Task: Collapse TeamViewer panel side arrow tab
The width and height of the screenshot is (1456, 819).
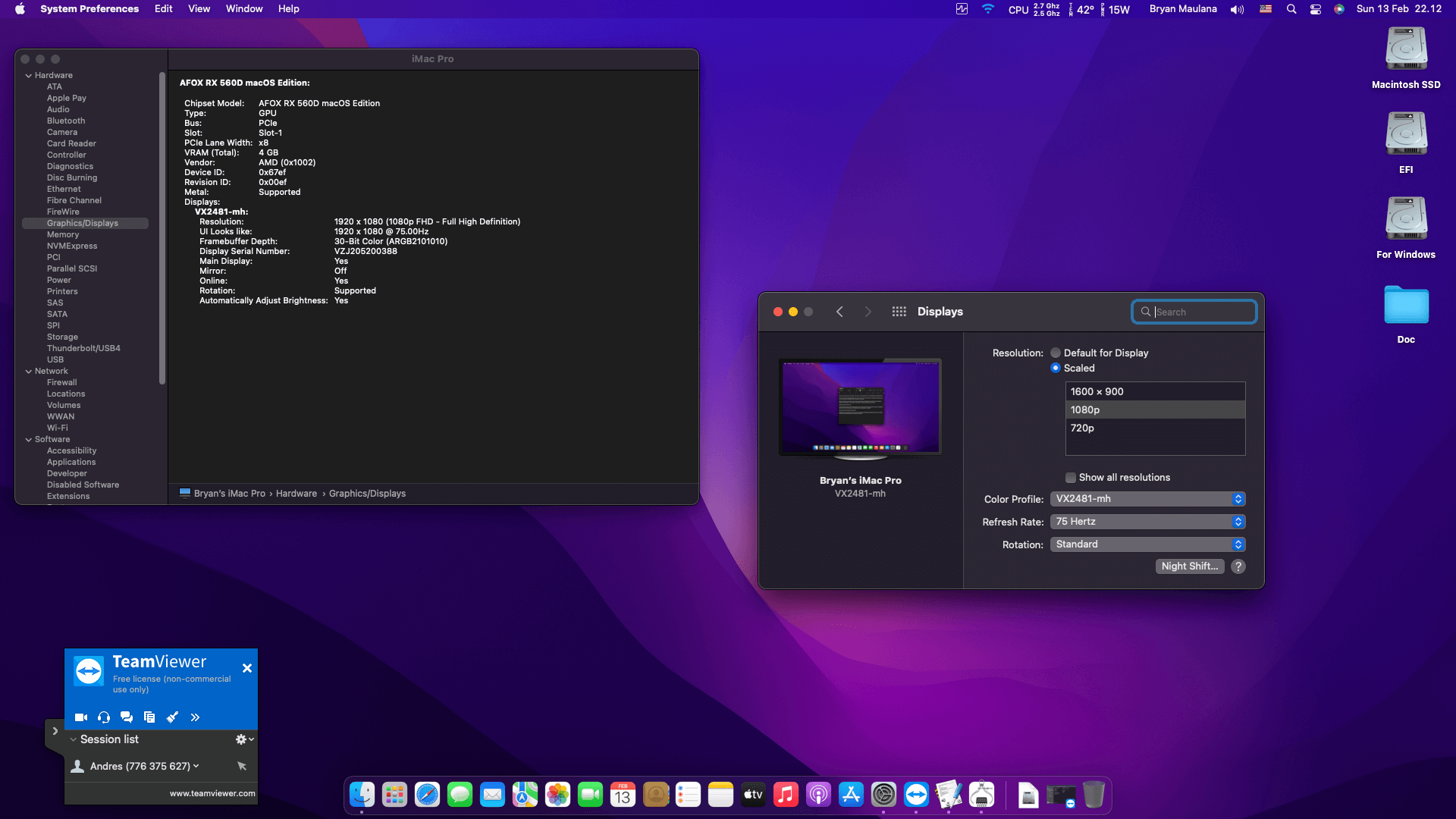Action: 55,731
